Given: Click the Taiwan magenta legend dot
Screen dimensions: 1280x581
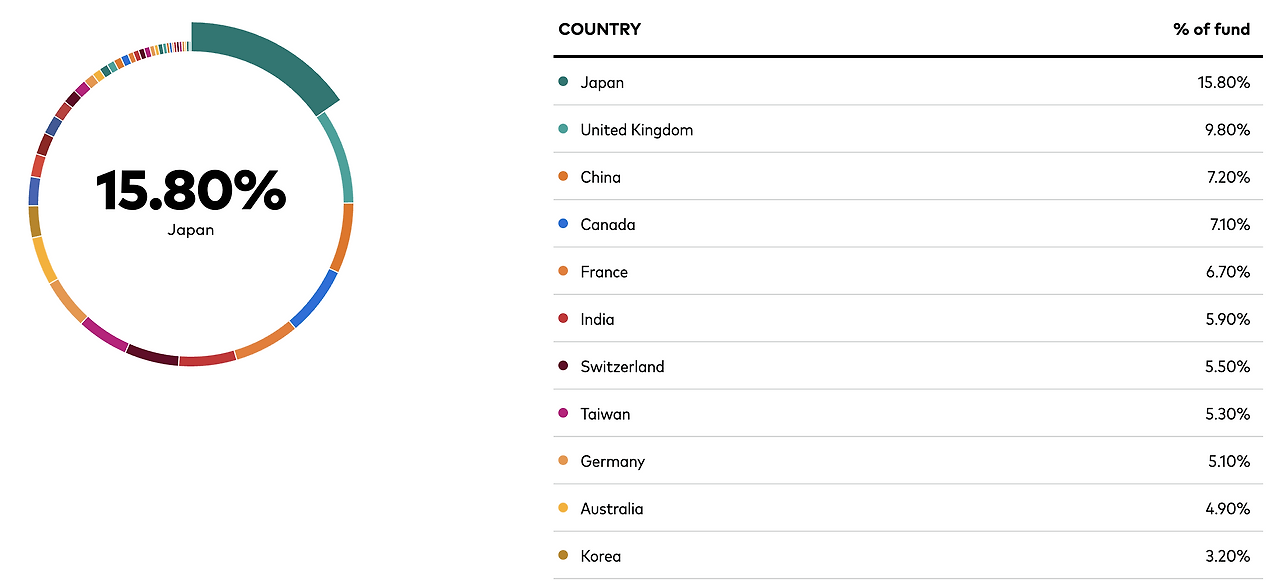Looking at the screenshot, I should (x=563, y=414).
